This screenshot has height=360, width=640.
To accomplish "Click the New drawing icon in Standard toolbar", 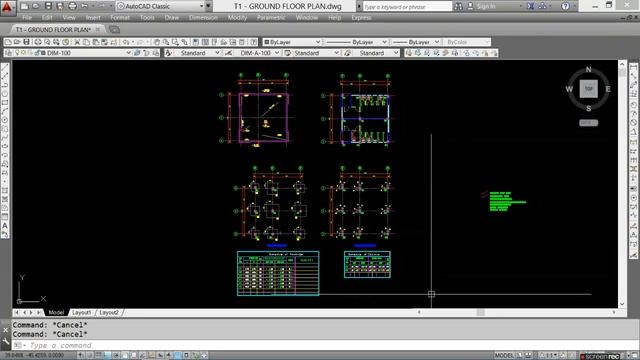I will point(8,42).
